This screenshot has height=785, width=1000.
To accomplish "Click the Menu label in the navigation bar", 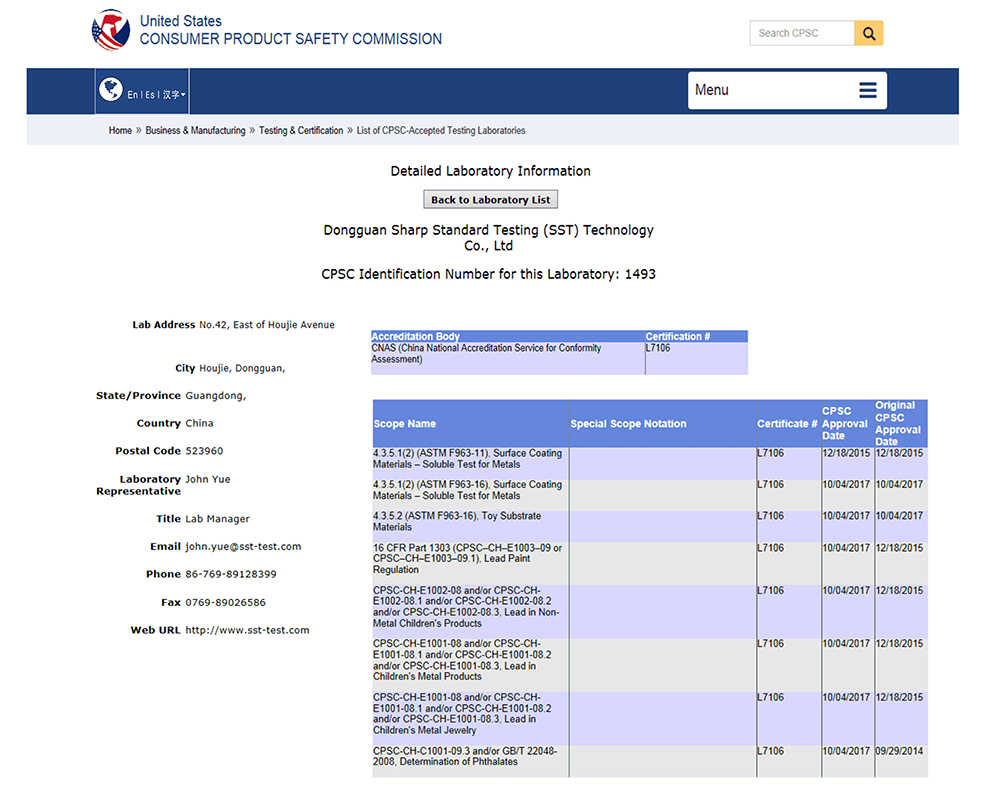I will pos(712,90).
